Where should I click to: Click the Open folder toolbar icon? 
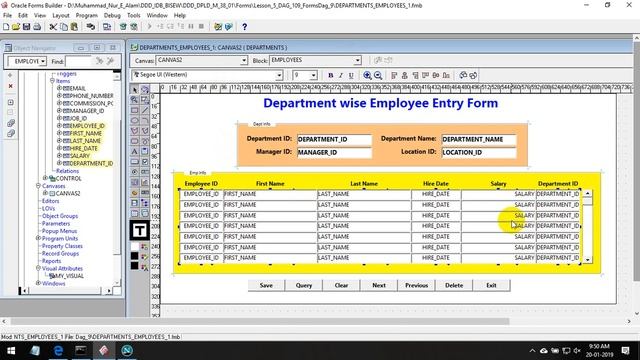coord(16,27)
